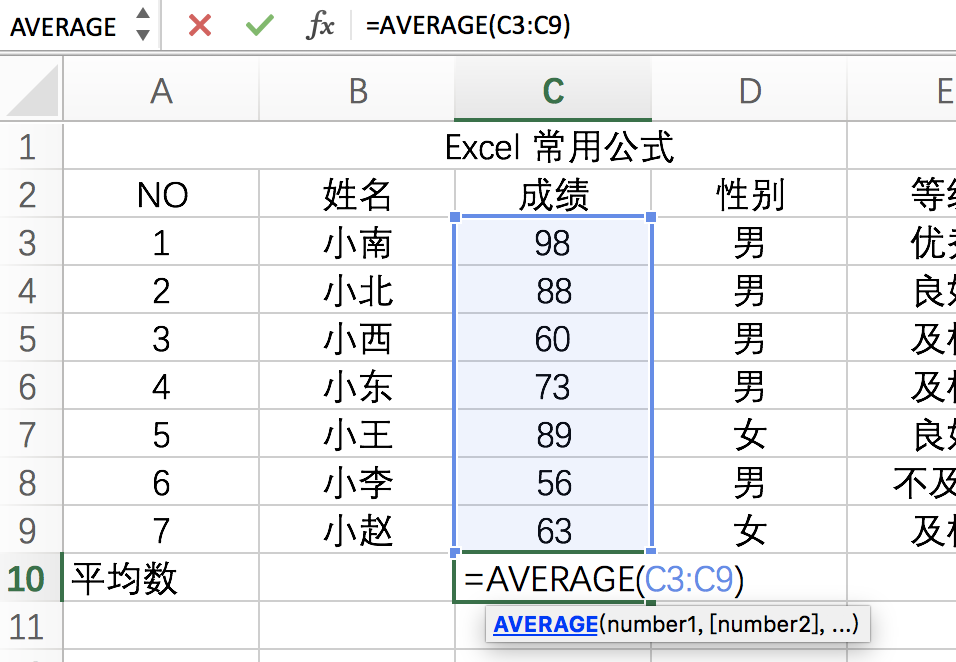Click into the formula bar text
Image resolution: width=956 pixels, height=662 pixels.
(x=468, y=26)
